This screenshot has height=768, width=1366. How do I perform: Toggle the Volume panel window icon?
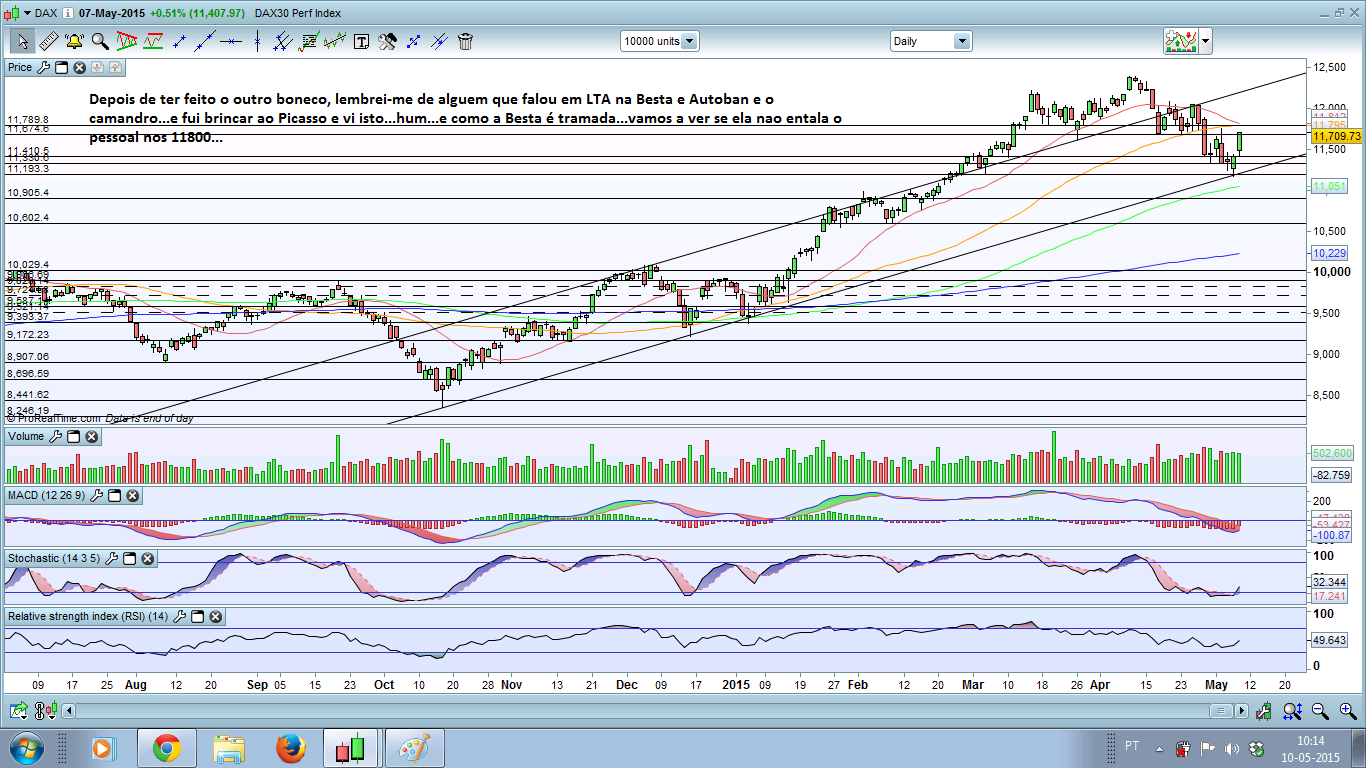(74, 437)
